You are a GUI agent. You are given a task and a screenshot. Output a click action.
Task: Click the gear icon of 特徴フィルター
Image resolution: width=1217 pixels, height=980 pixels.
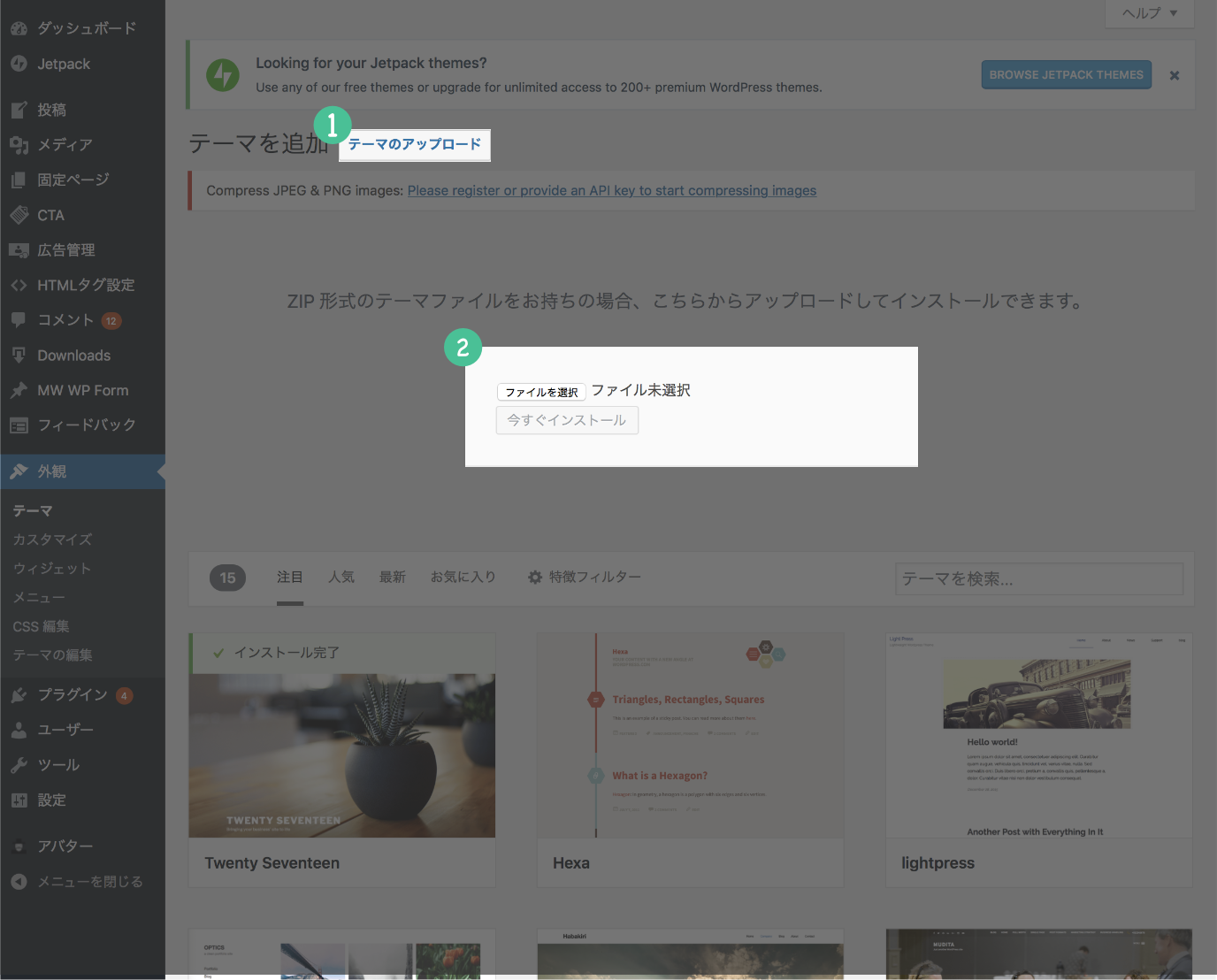pyautogui.click(x=535, y=577)
